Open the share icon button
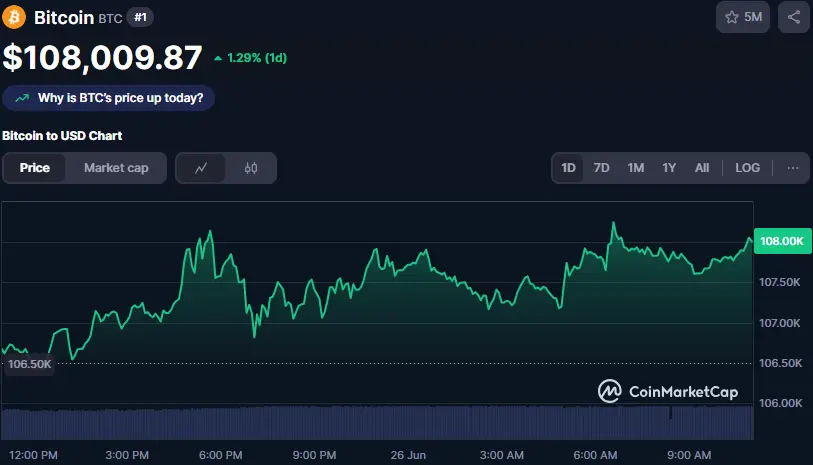 [794, 17]
